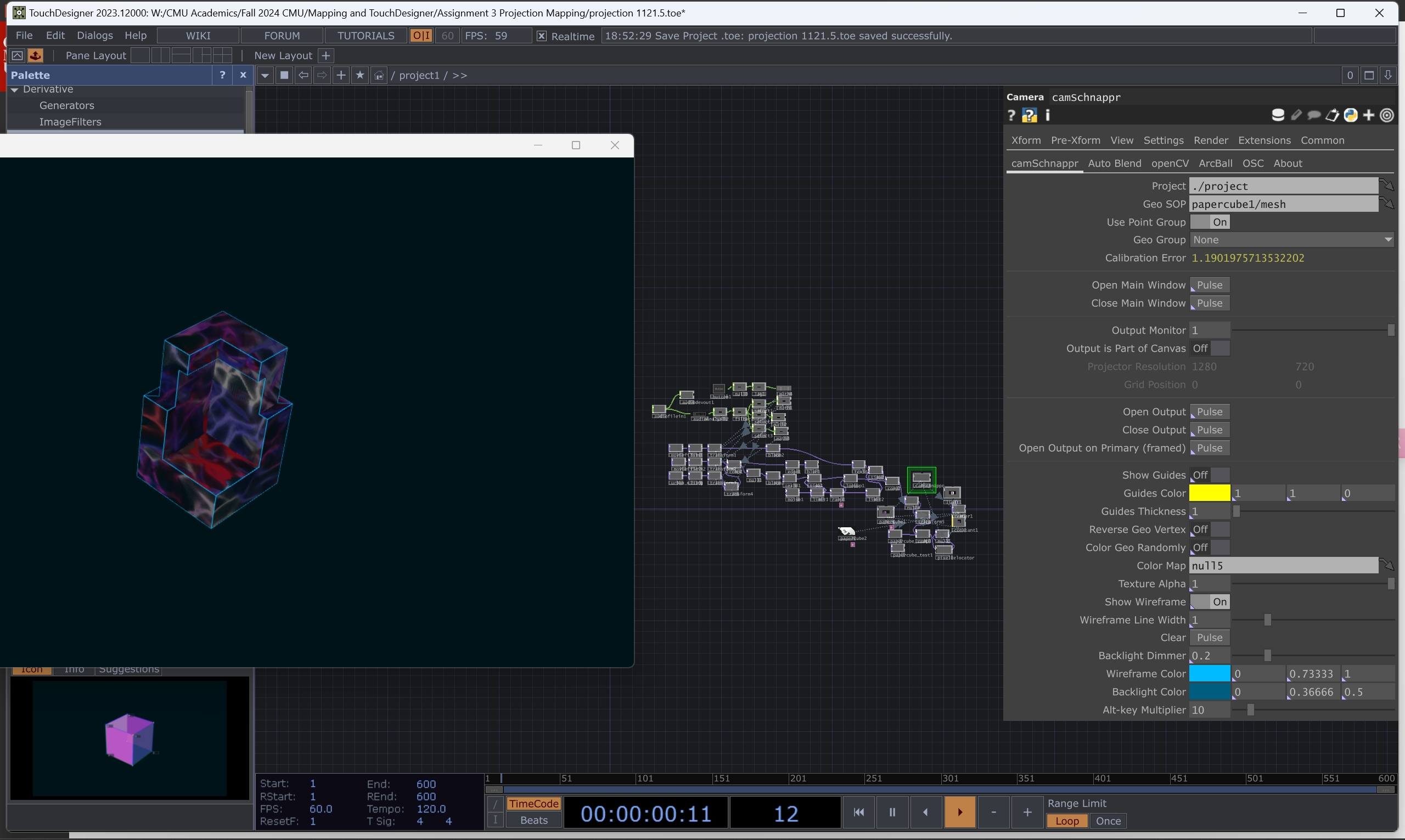Uncheck the Realtime checkbox

tap(541, 36)
